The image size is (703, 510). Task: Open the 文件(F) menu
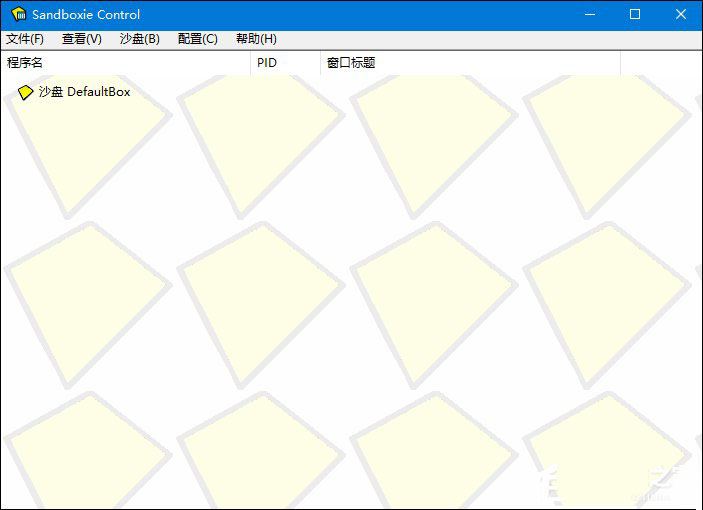[25, 39]
